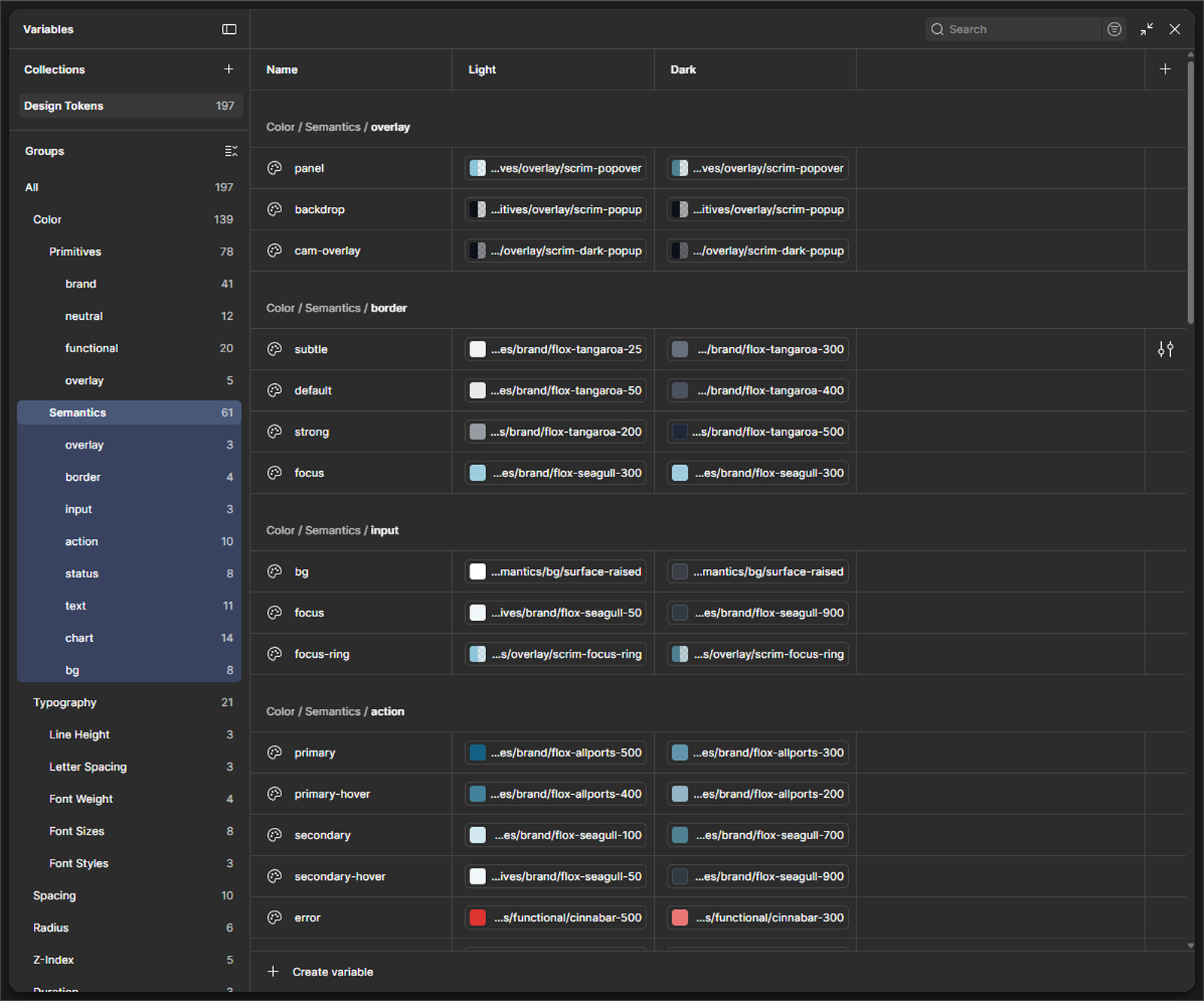Select the Font Weight group

[x=129, y=799]
